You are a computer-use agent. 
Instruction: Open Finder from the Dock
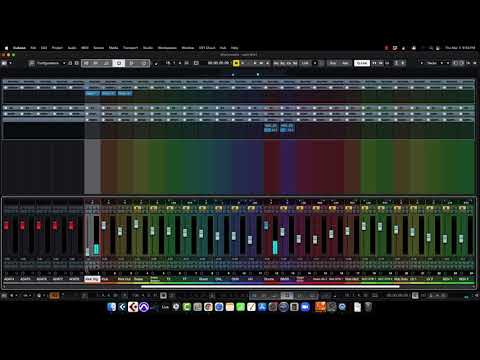click(x=112, y=307)
